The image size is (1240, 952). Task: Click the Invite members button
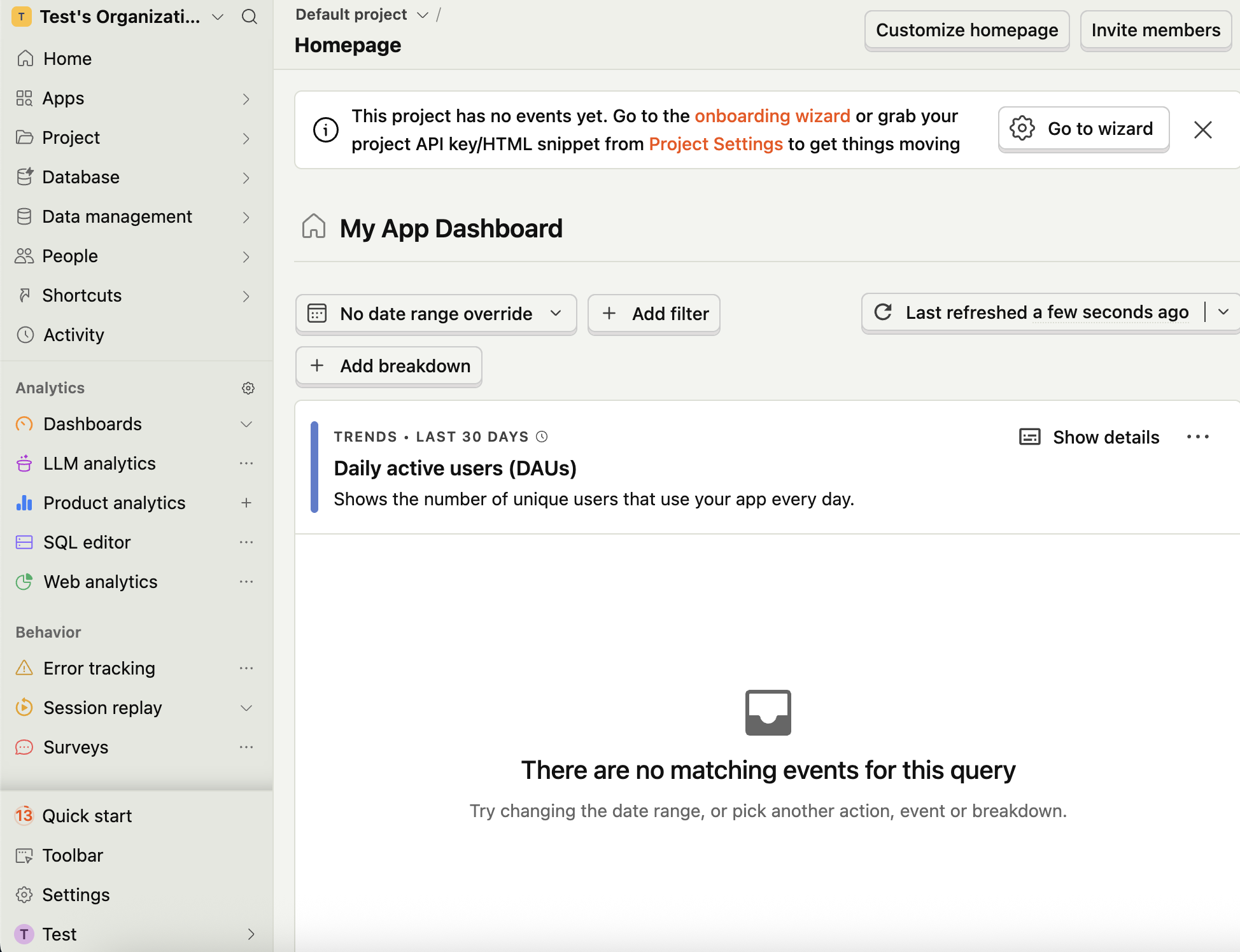point(1156,30)
